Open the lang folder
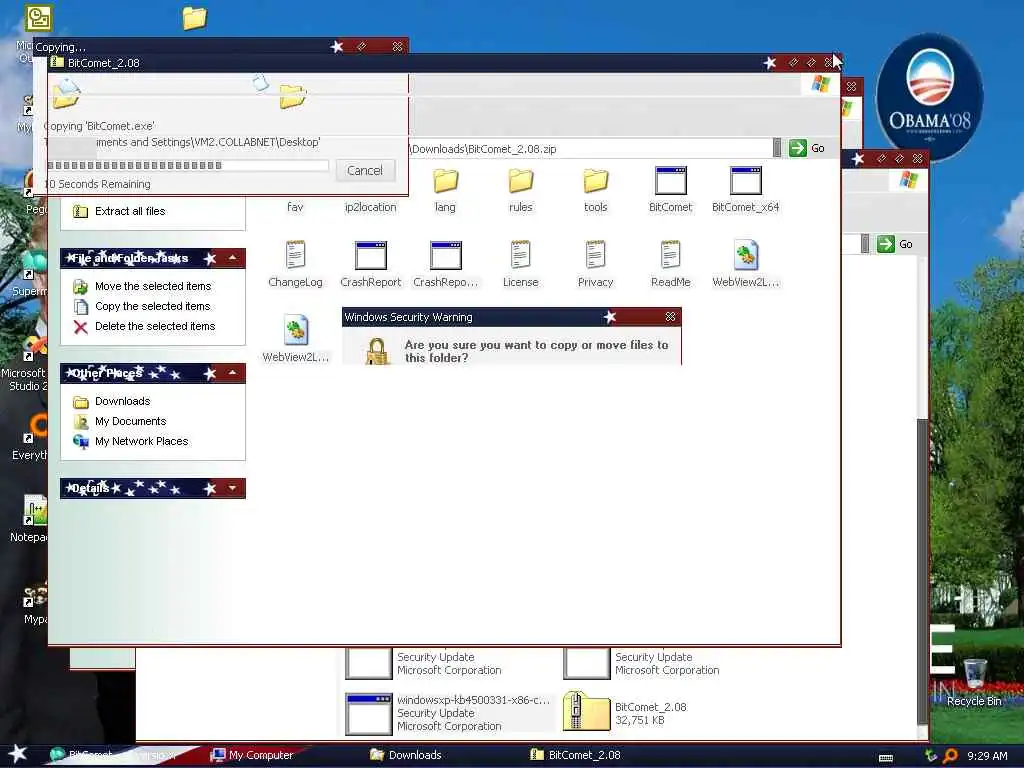The image size is (1024, 768). pyautogui.click(x=445, y=189)
